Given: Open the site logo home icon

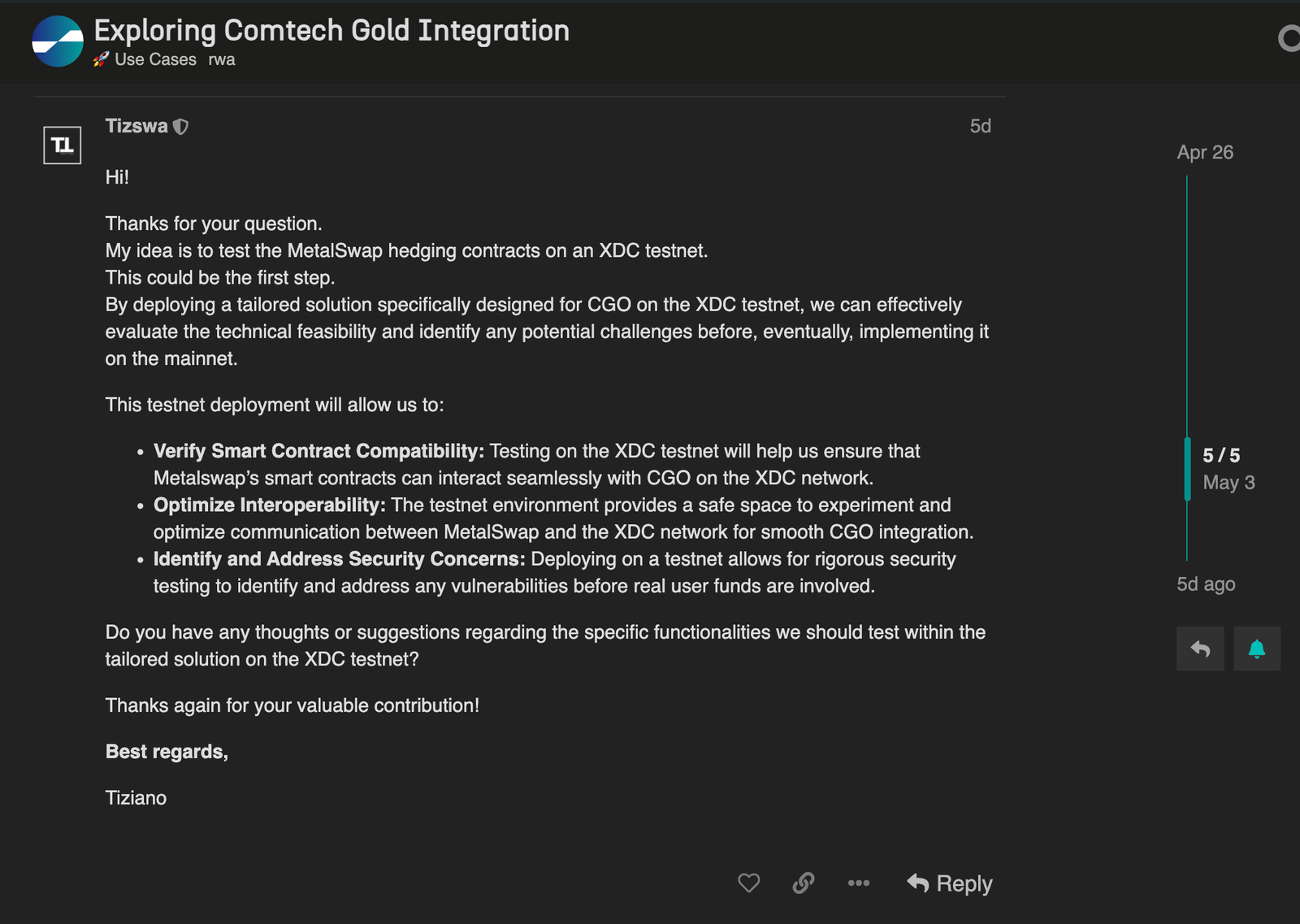Looking at the screenshot, I should (58, 41).
